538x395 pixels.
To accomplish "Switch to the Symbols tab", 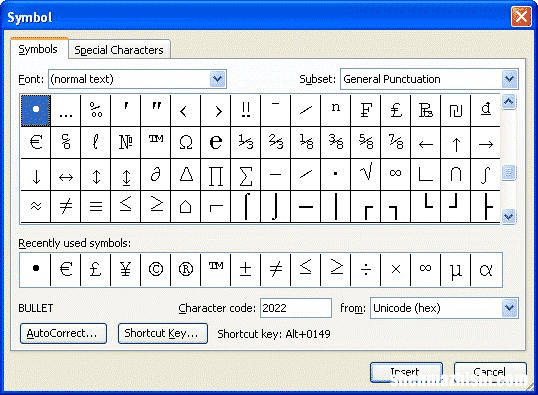I will [38, 49].
